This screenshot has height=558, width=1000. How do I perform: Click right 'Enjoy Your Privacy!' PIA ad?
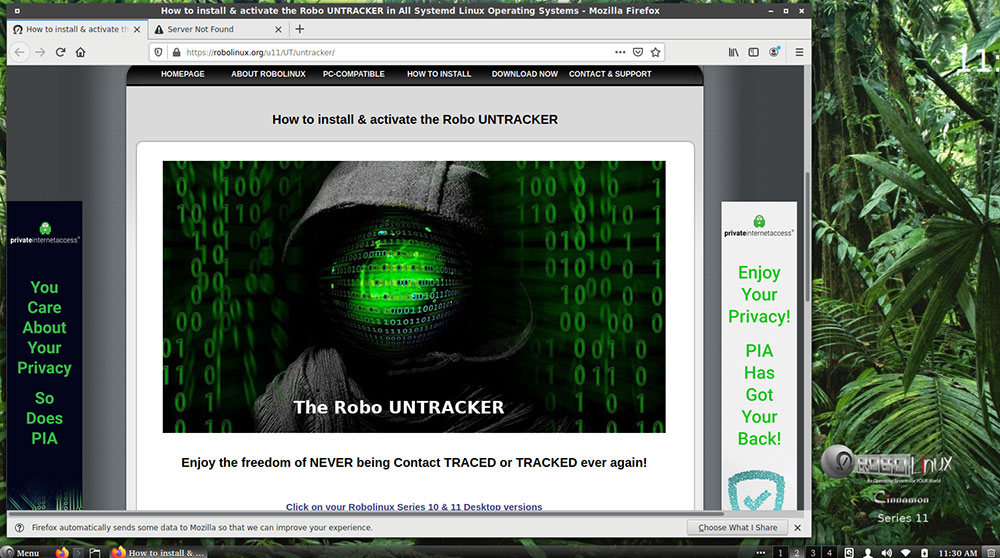[759, 355]
